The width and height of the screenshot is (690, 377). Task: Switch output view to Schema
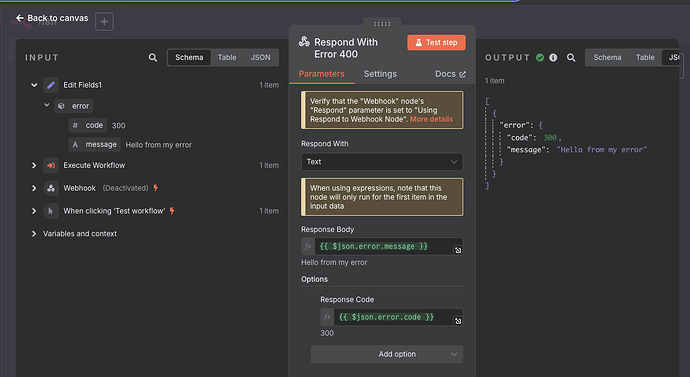[x=607, y=58]
